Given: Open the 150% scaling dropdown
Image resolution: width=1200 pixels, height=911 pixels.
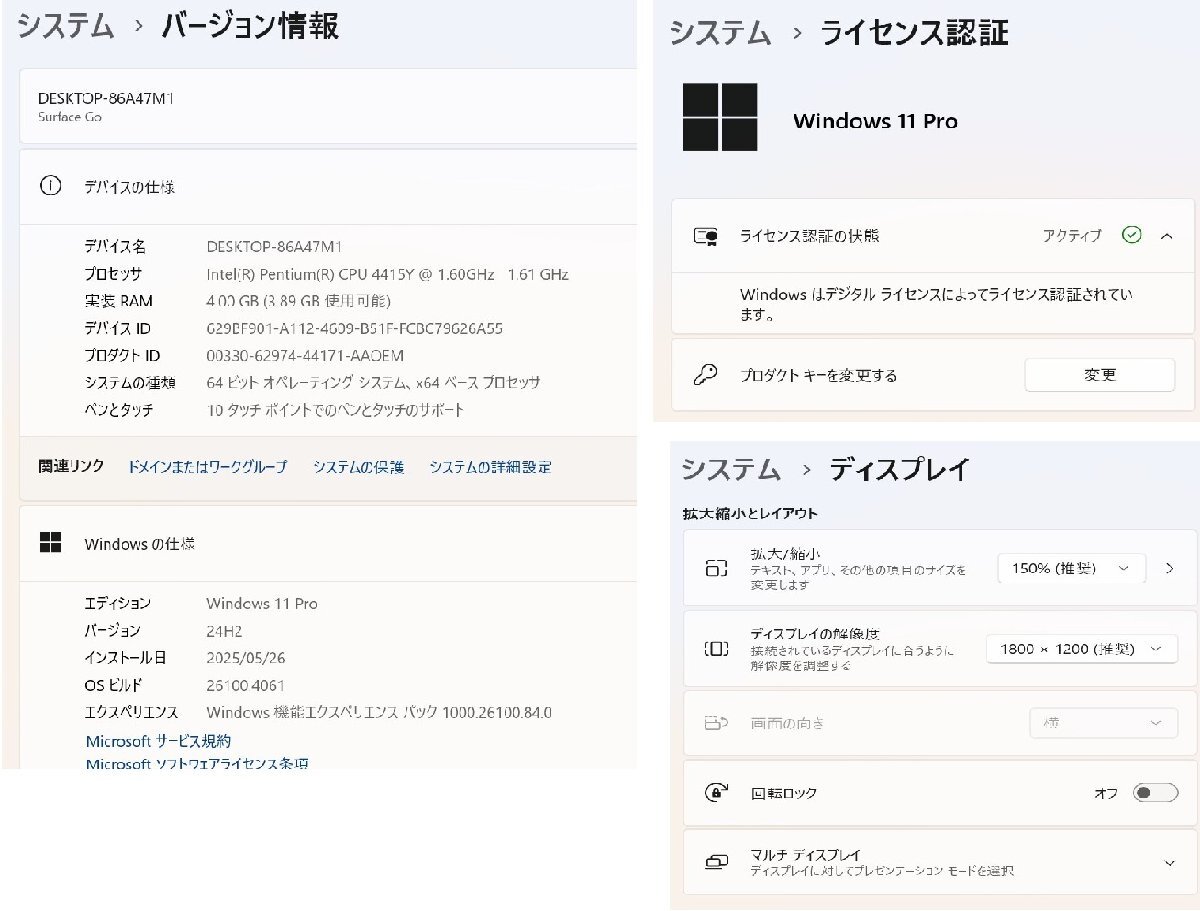Looking at the screenshot, I should [1071, 567].
